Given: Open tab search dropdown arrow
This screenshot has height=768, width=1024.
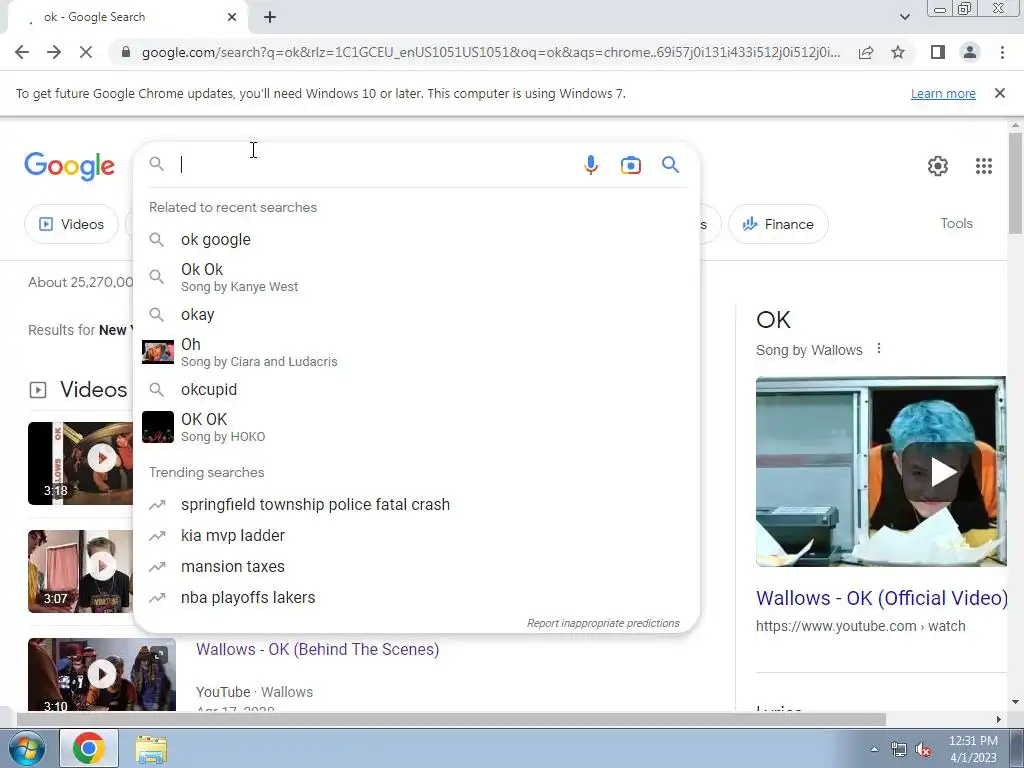Looking at the screenshot, I should point(904,17).
